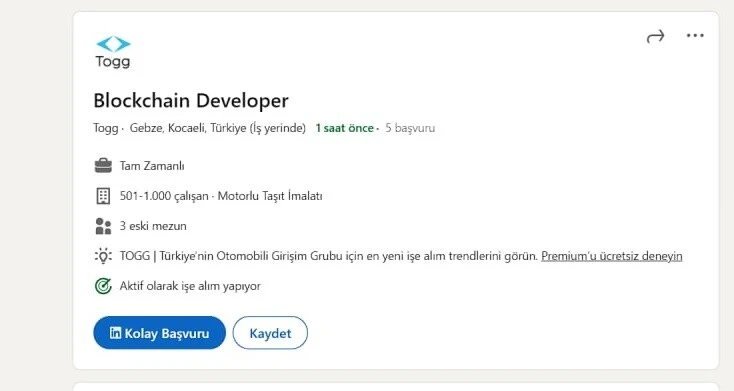Click the lightbulb insights icon

click(103, 256)
